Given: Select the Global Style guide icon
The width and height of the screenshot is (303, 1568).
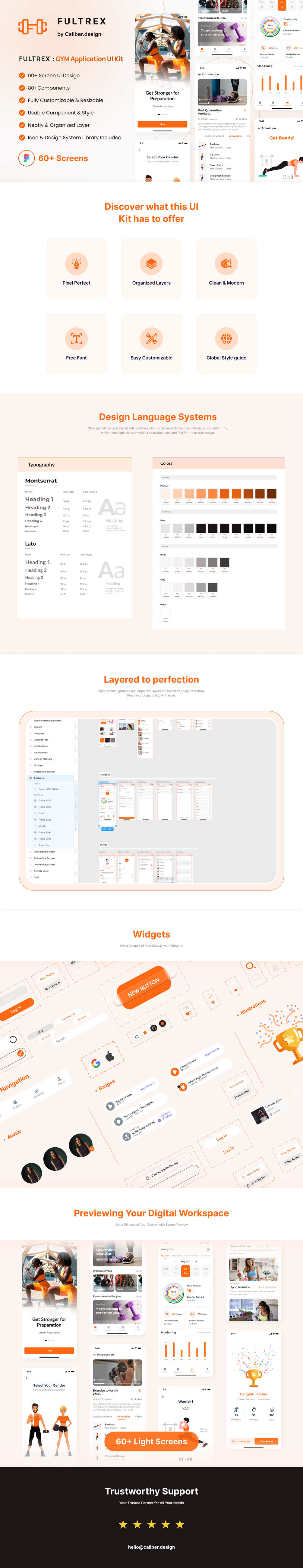Looking at the screenshot, I should (226, 338).
